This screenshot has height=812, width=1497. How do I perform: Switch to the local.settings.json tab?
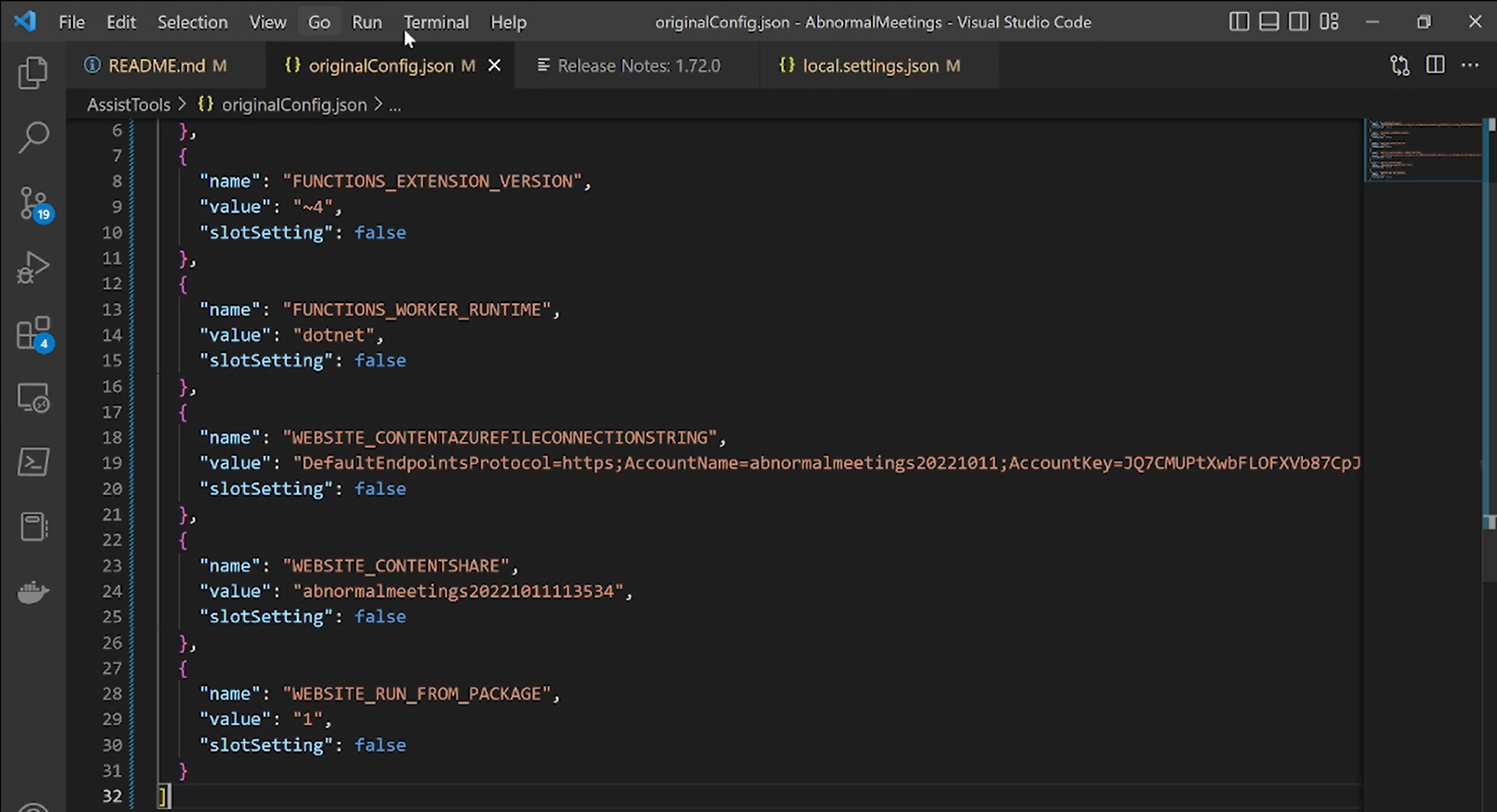870,66
